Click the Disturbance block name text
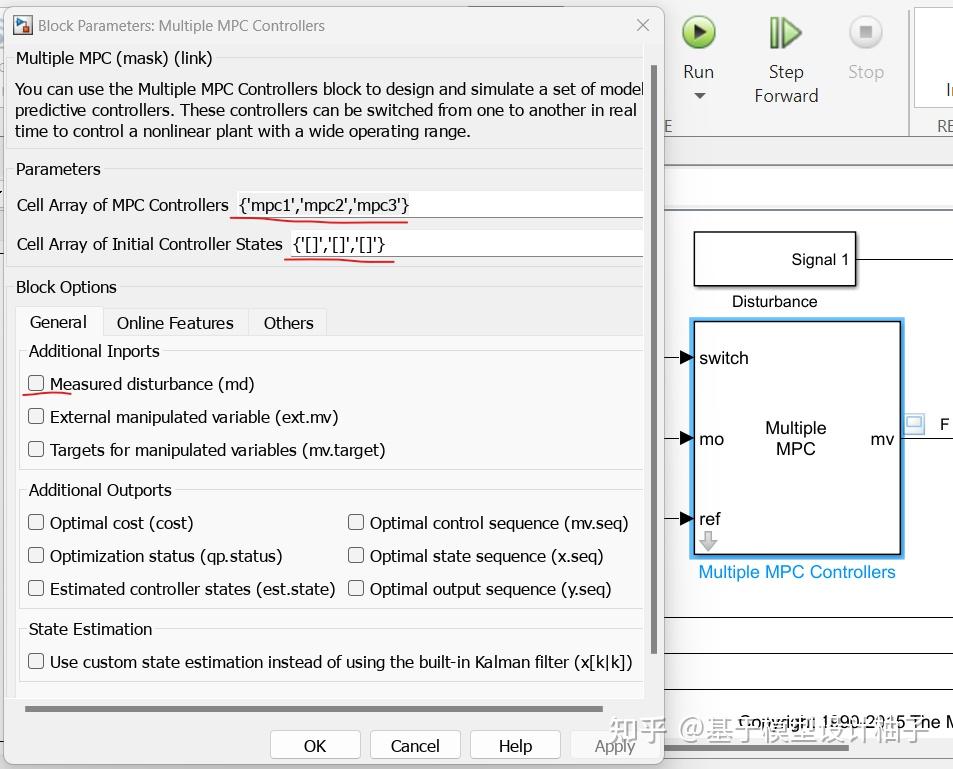 (774, 302)
